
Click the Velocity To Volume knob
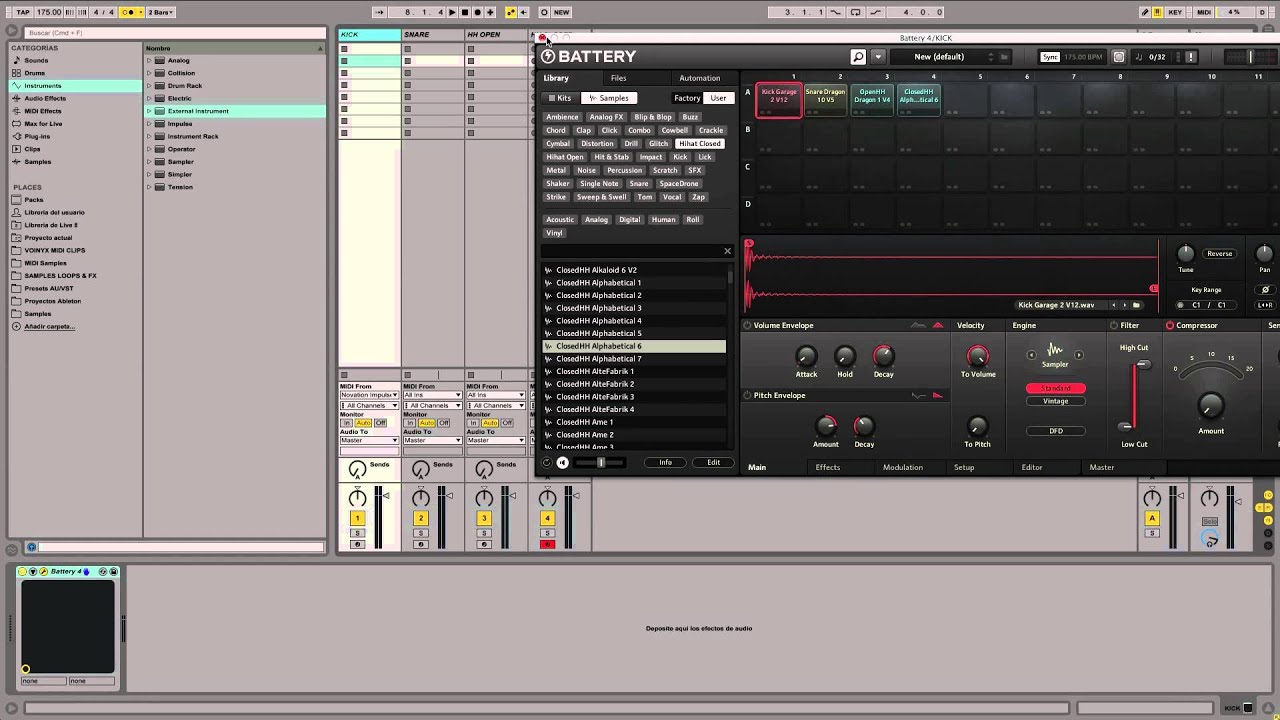(978, 356)
